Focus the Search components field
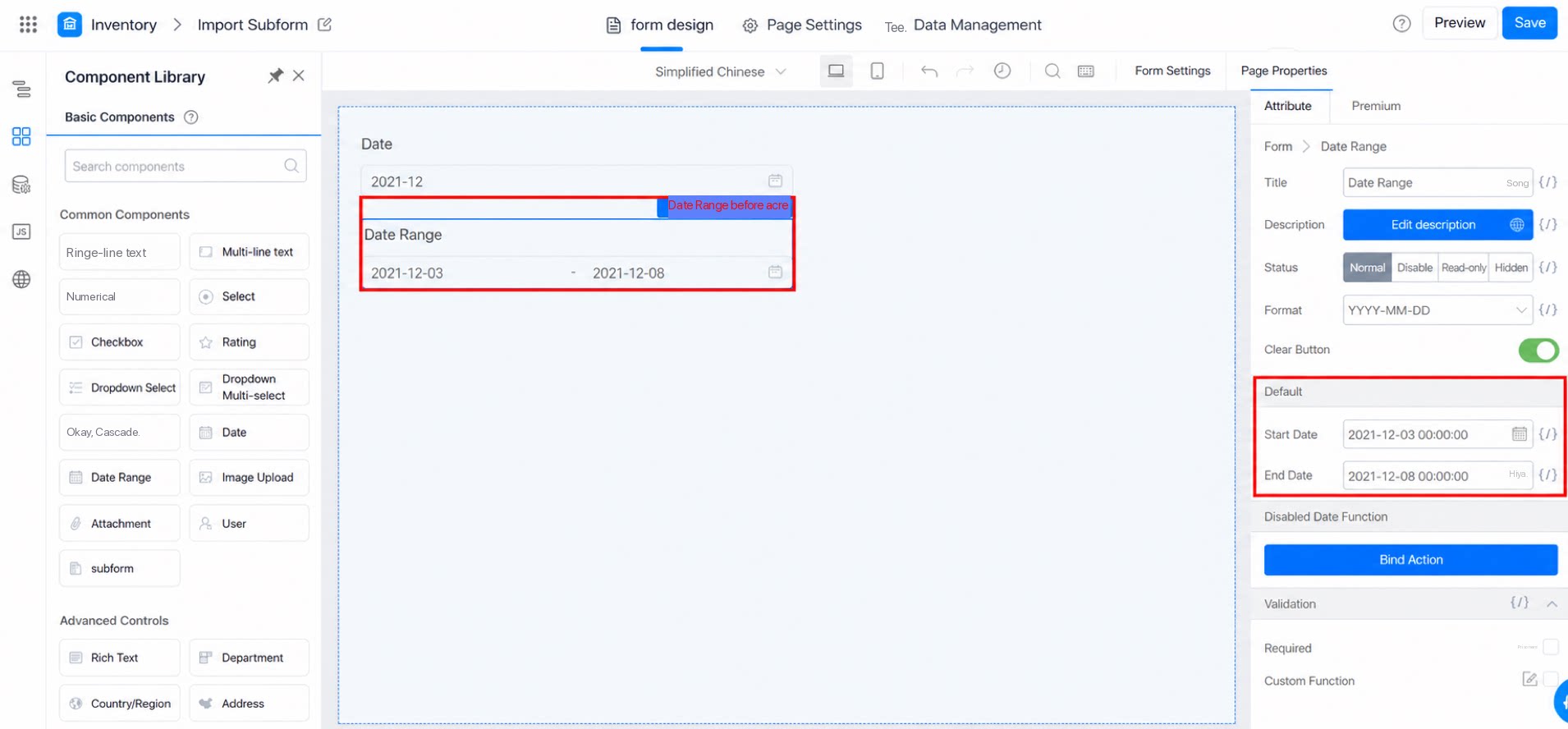The width and height of the screenshot is (1568, 729). (x=186, y=166)
